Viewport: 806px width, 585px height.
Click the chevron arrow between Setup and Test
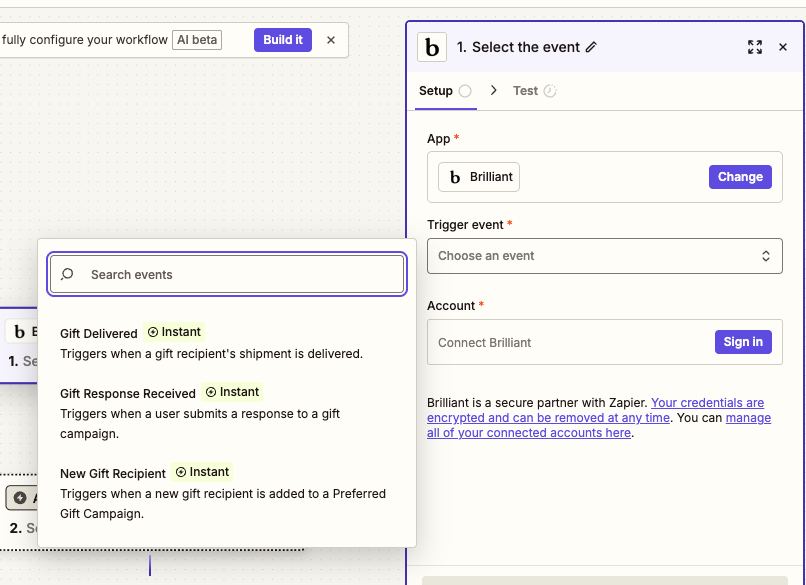point(493,90)
